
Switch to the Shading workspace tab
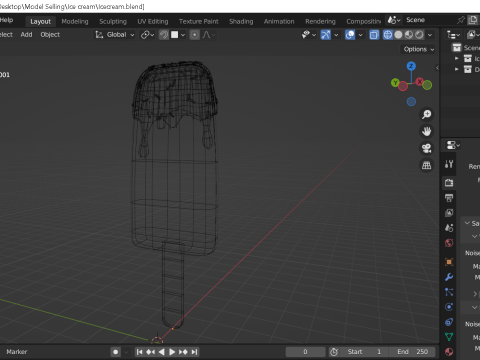click(241, 21)
